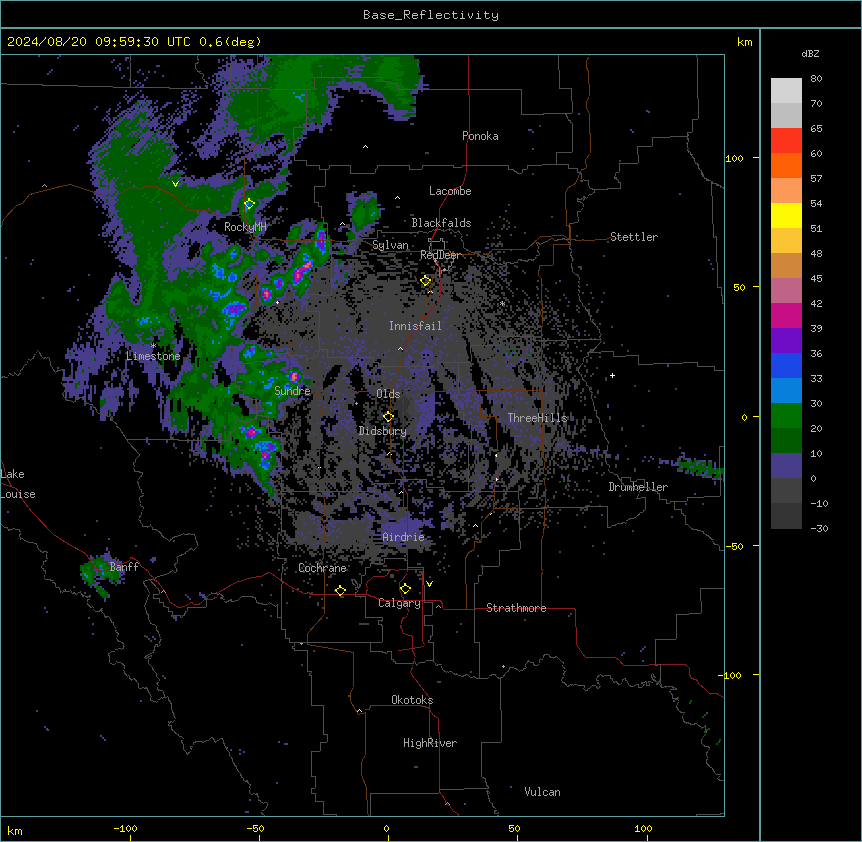Click the Sundre label
This screenshot has height=842, width=862.
[292, 391]
